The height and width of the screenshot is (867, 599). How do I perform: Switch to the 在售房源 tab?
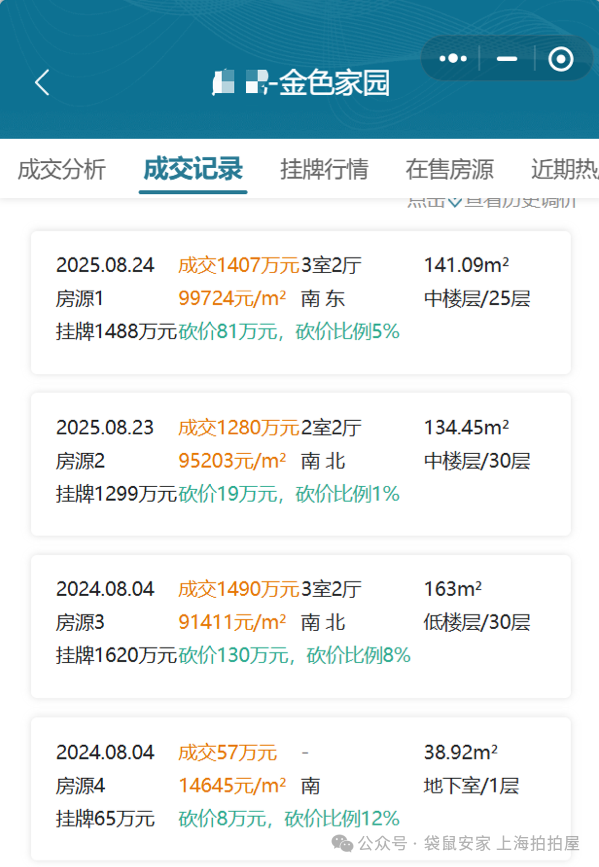[450, 169]
